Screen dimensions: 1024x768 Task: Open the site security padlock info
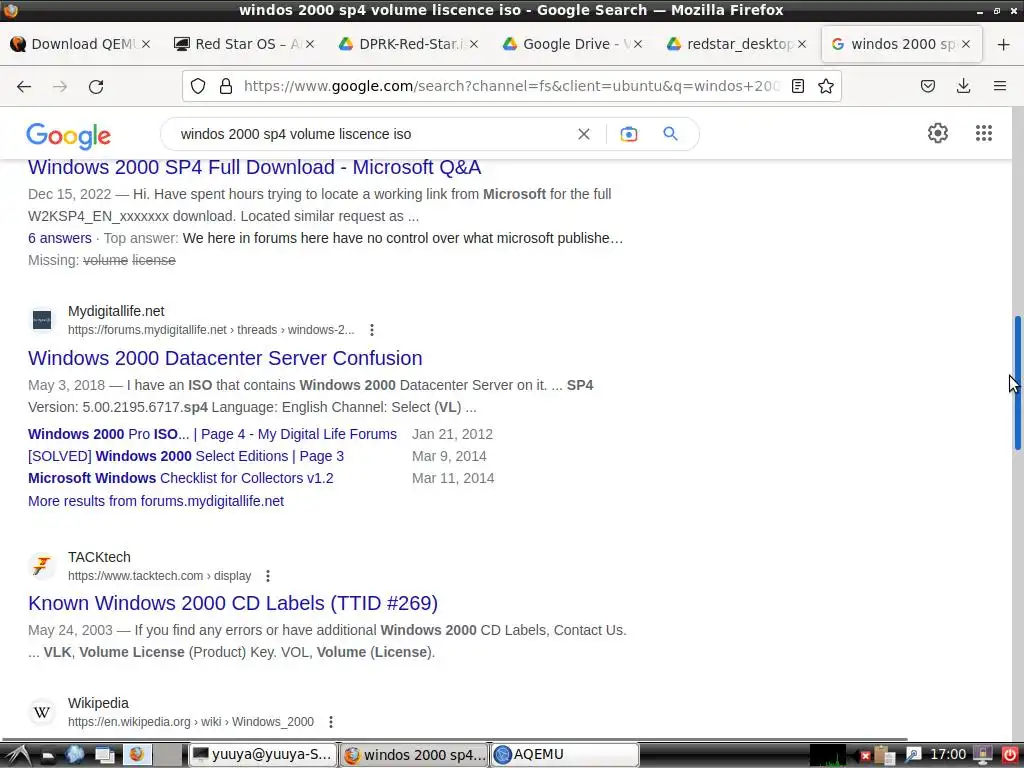coord(226,86)
